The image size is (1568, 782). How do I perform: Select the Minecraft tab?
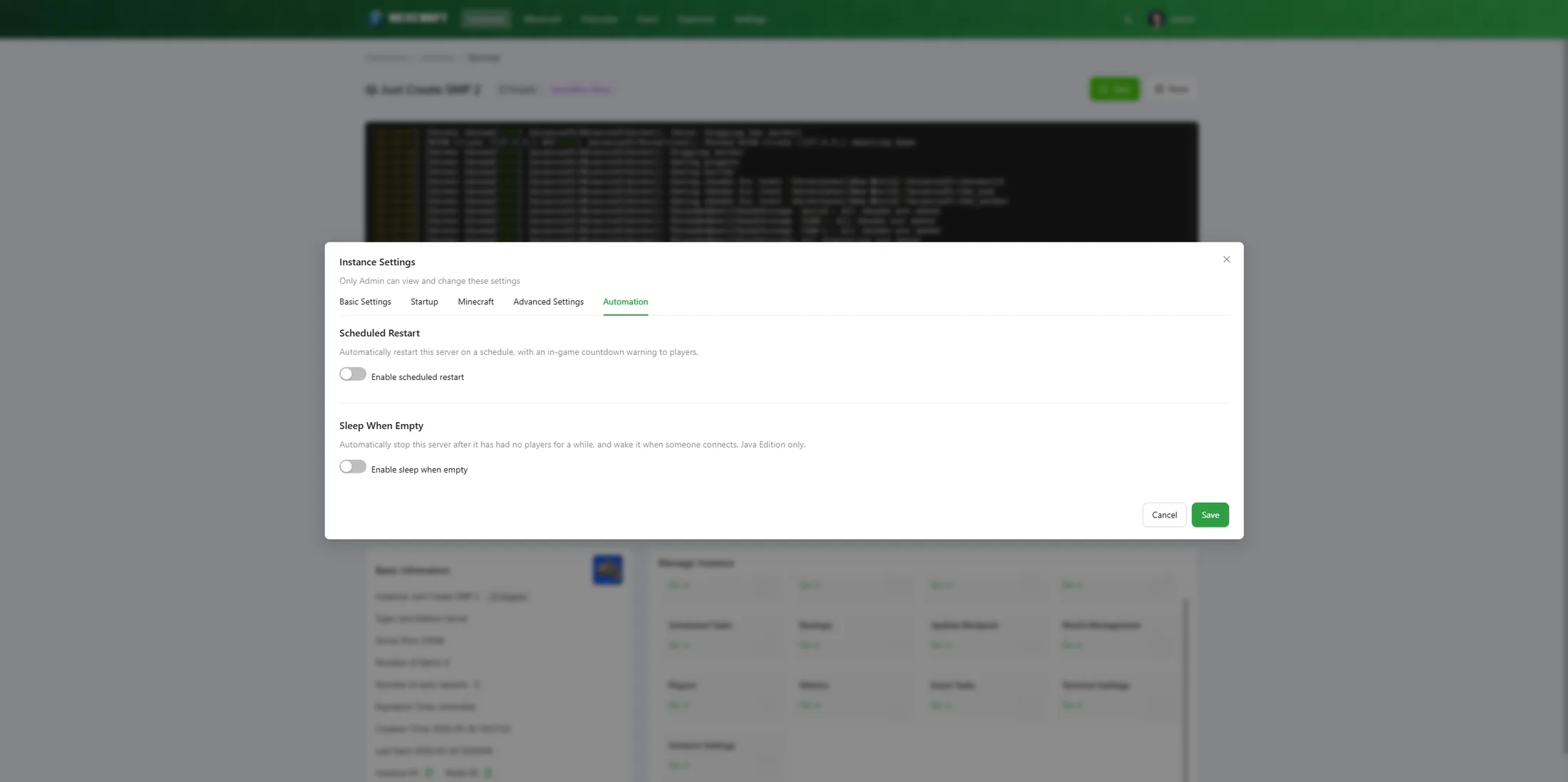[475, 302]
